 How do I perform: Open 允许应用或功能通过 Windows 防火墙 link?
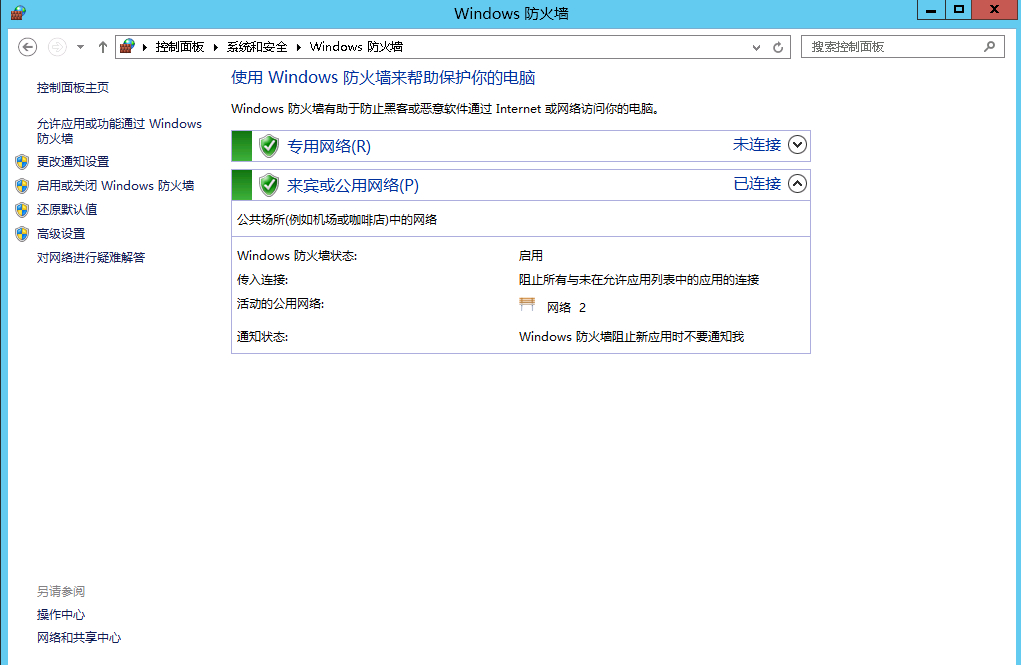coord(119,131)
